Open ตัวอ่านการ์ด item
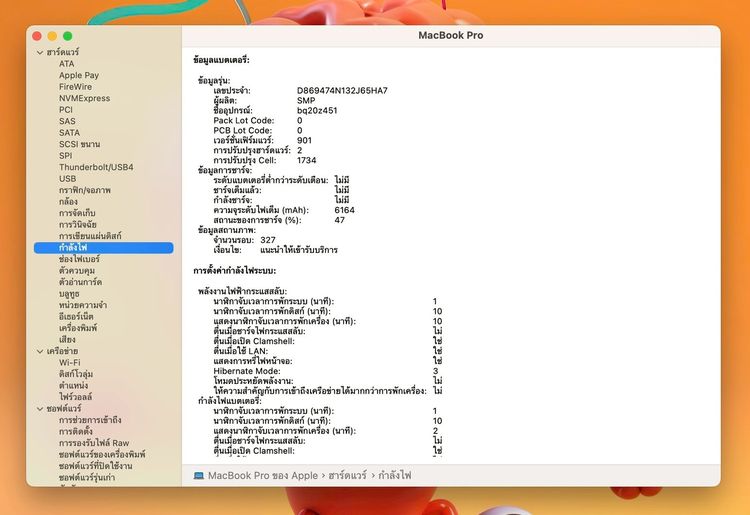Viewport: 750px width, 515px height. pos(80,282)
